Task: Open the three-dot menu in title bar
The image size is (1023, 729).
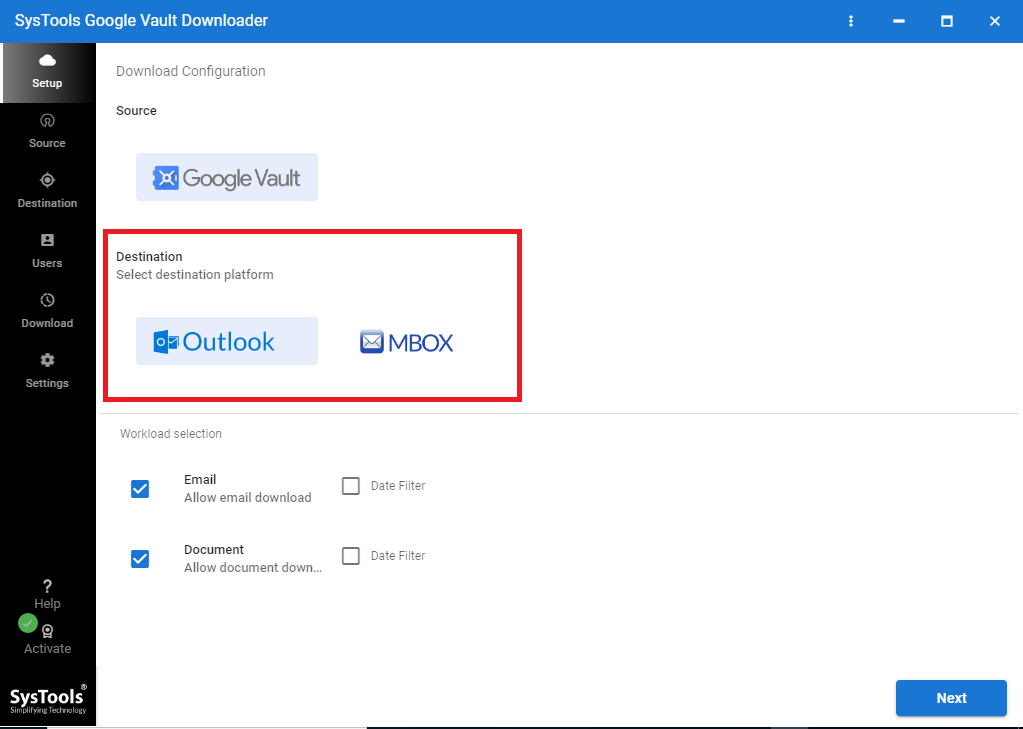Action: (x=851, y=21)
